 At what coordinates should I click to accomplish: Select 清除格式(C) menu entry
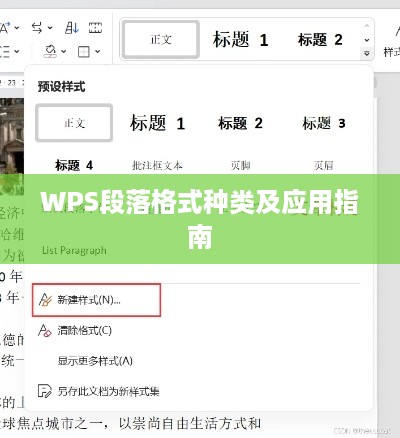click(75, 331)
